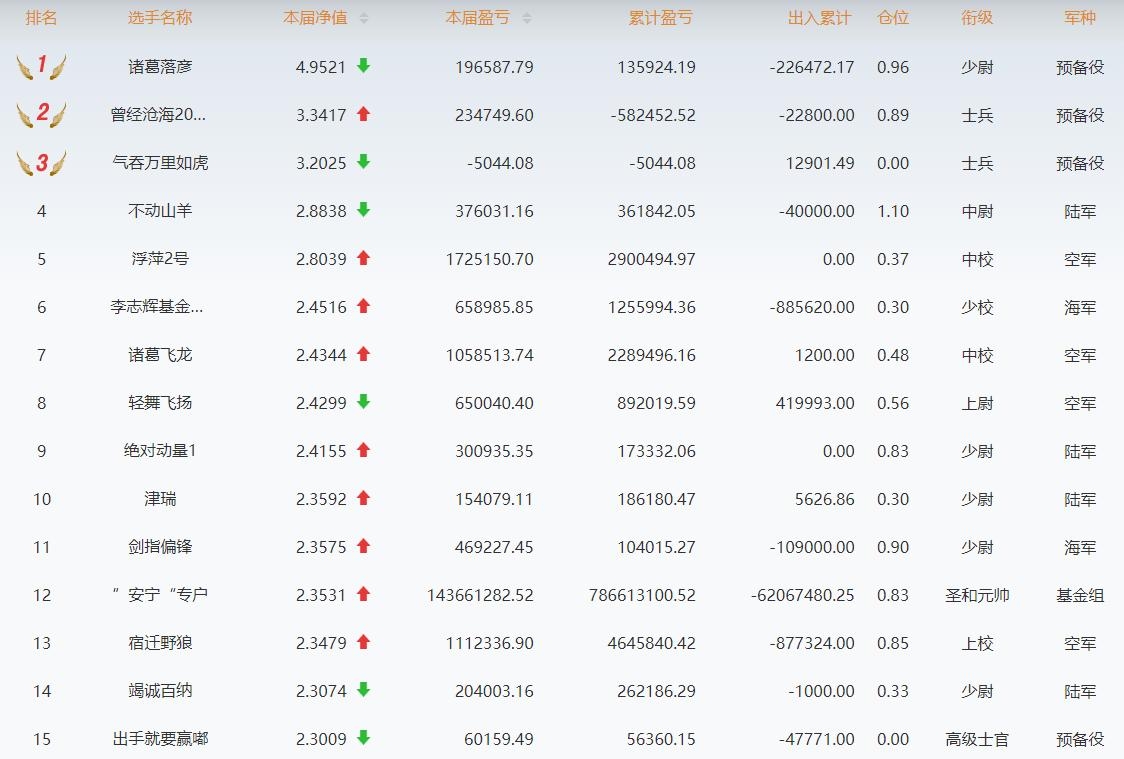Click green down arrow in 不动山羊 row
Image resolution: width=1124 pixels, height=759 pixels.
[x=363, y=210]
